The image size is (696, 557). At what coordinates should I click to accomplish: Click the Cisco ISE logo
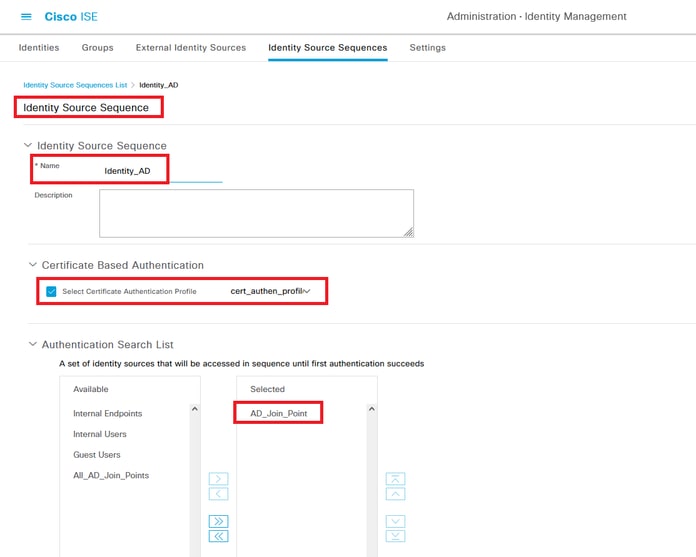71,17
